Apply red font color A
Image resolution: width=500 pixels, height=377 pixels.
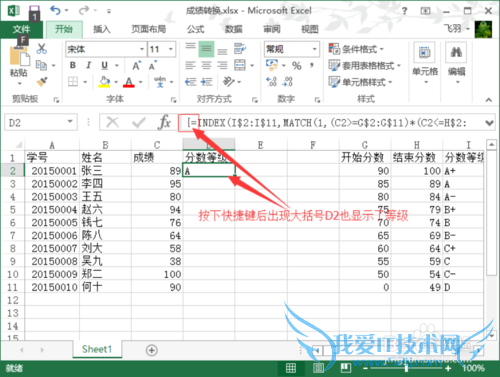[x=129, y=82]
